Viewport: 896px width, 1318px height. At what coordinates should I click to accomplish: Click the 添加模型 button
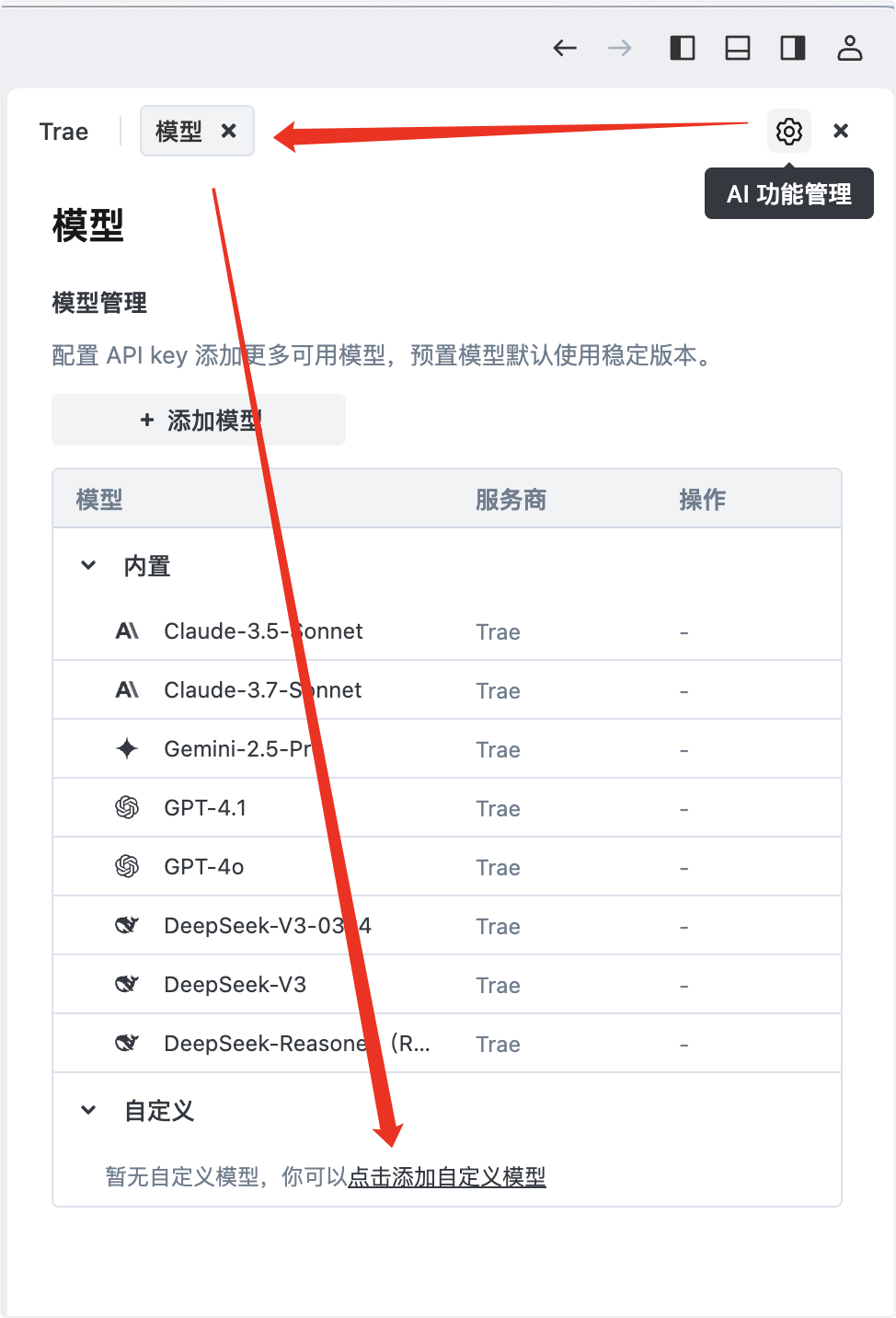click(199, 420)
